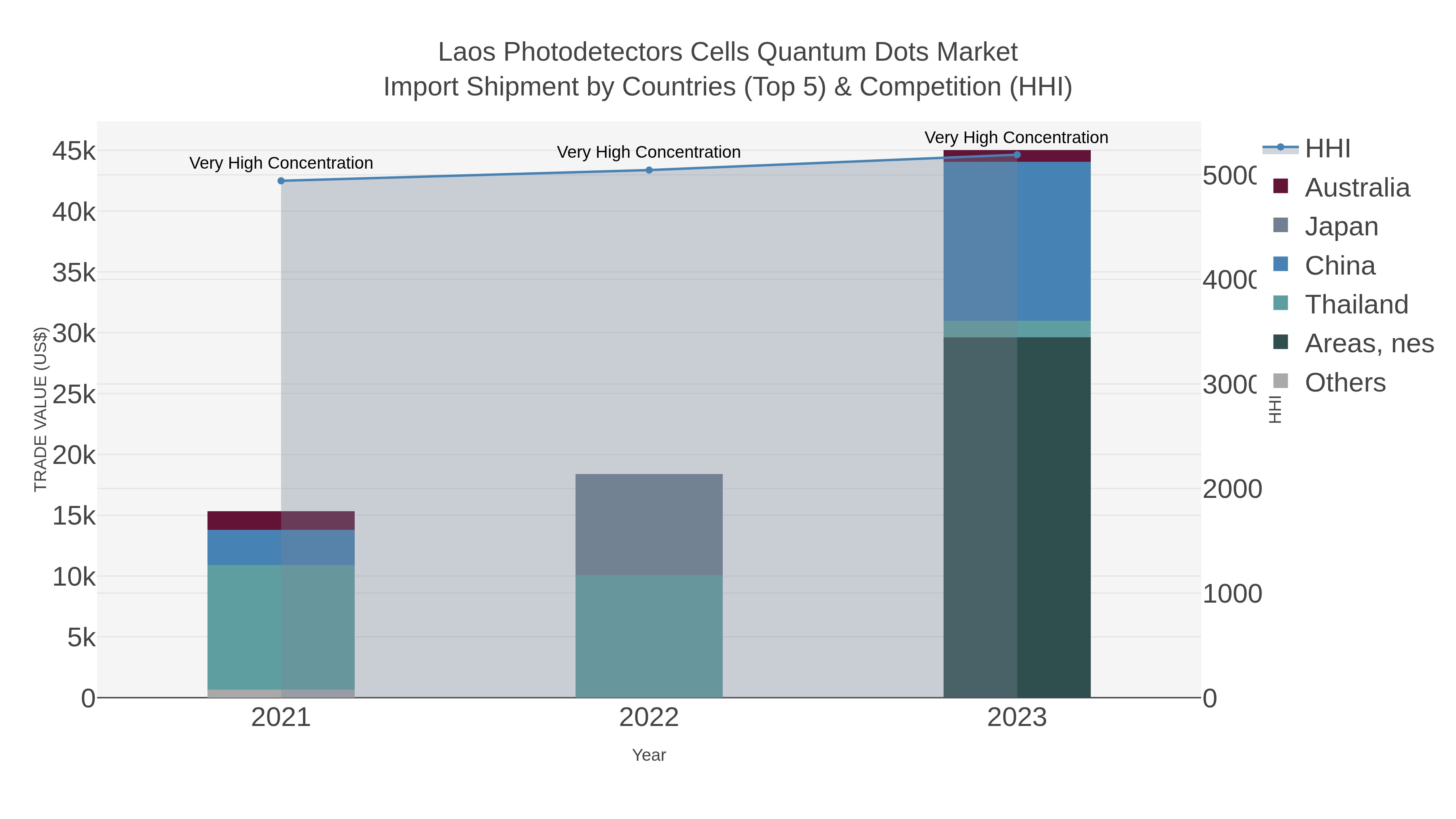Select the HHI data point for 2021

pos(281,181)
